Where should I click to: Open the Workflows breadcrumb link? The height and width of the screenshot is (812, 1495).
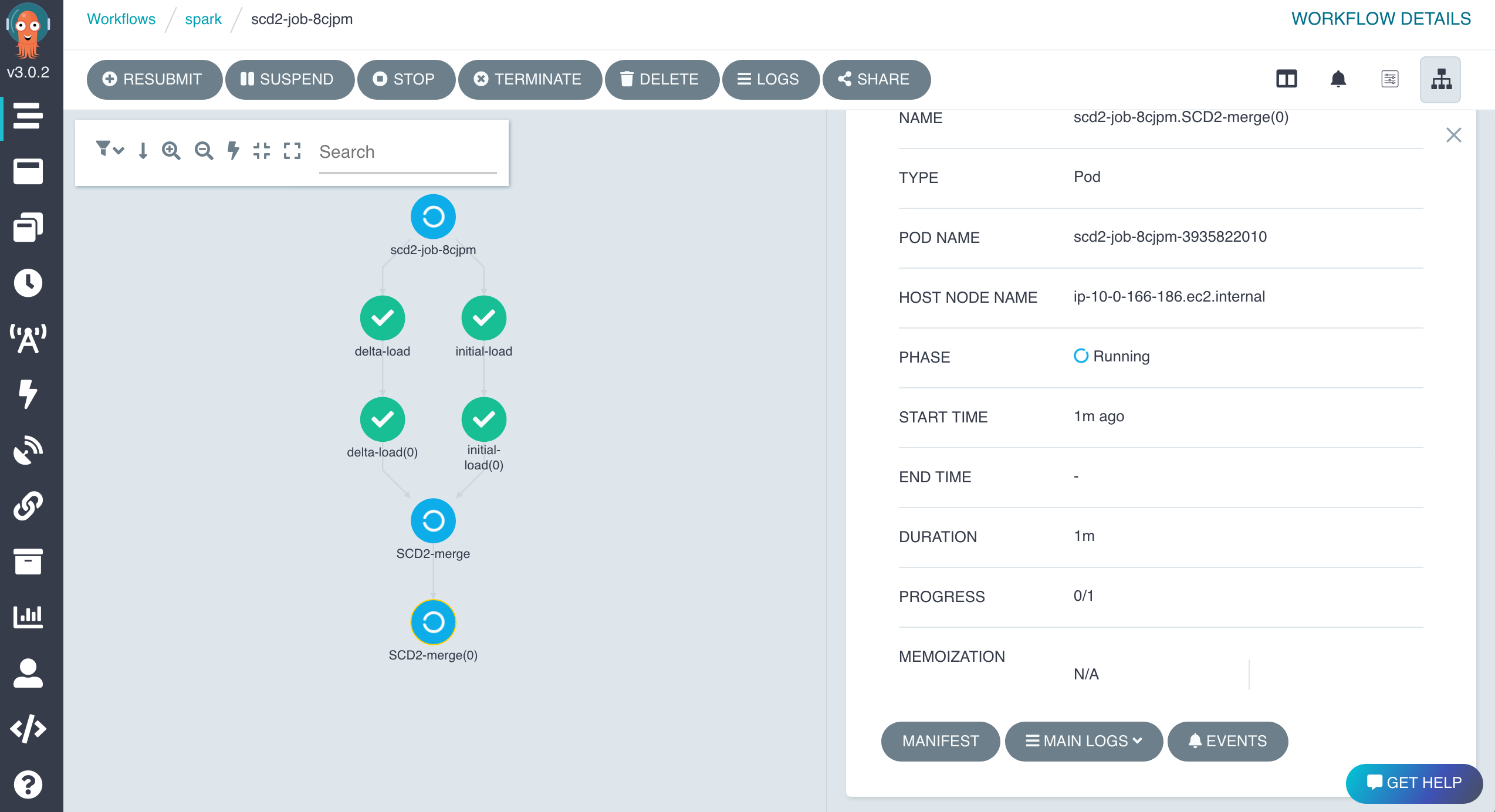tap(121, 19)
